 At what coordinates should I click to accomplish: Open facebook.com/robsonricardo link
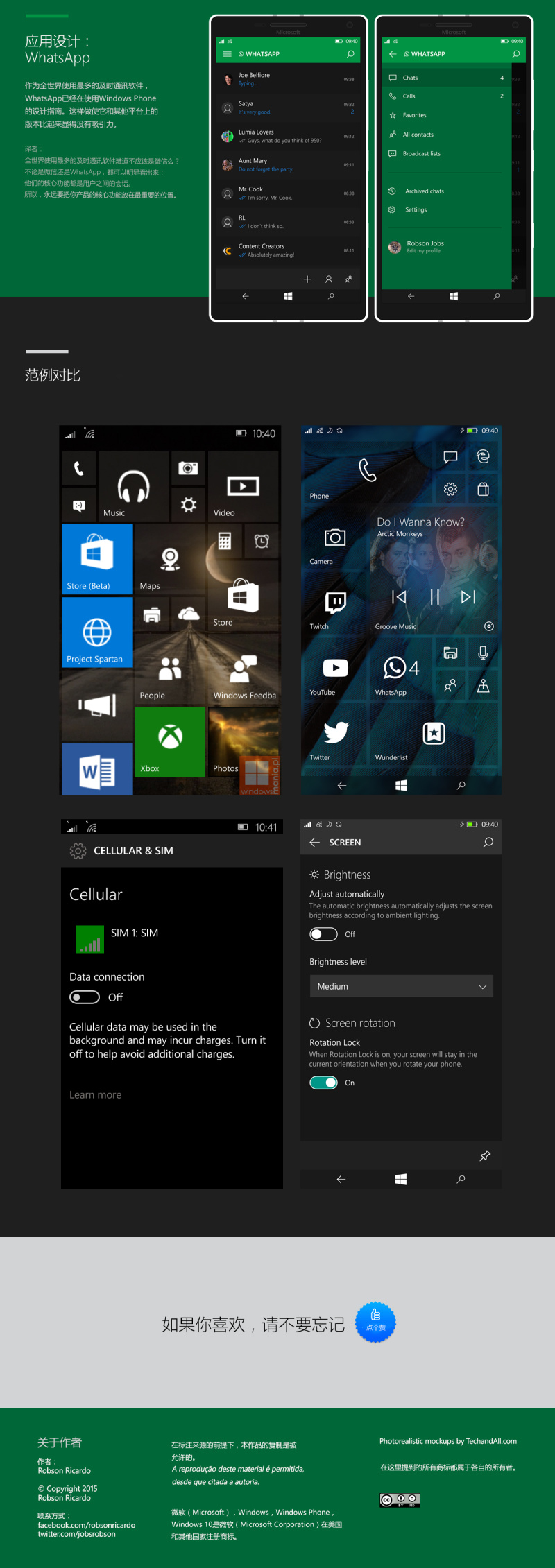click(x=87, y=1525)
